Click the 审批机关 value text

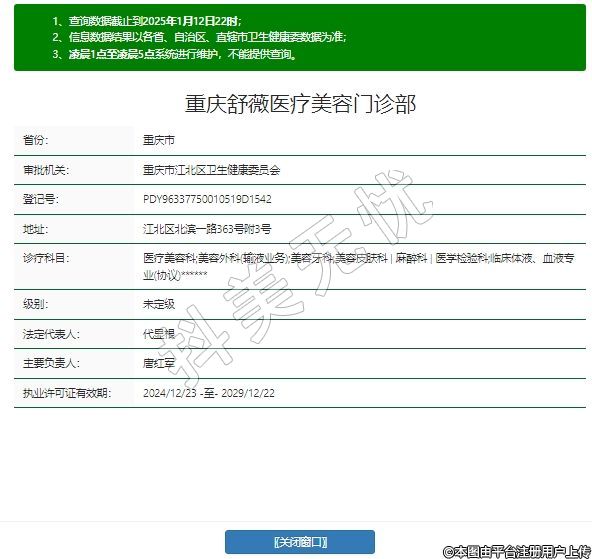[211, 170]
